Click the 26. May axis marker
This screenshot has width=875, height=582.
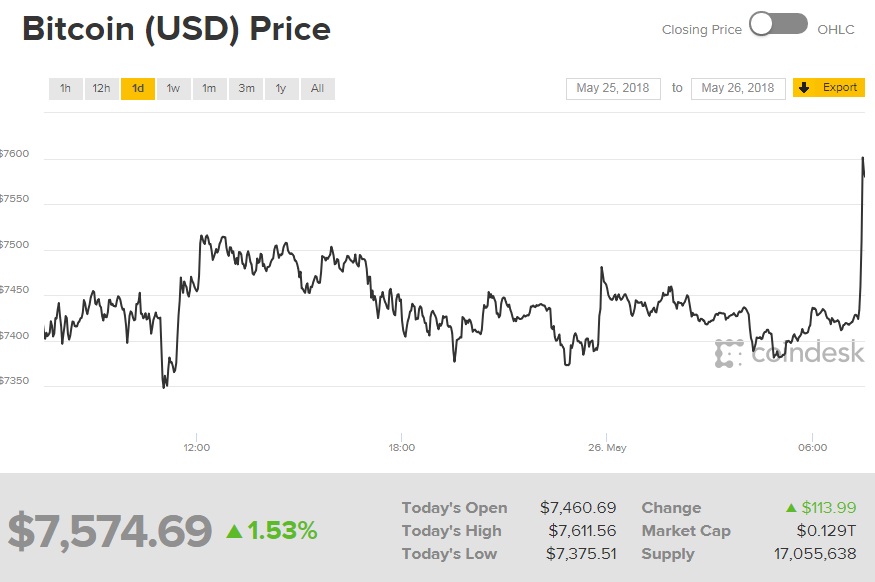click(607, 447)
